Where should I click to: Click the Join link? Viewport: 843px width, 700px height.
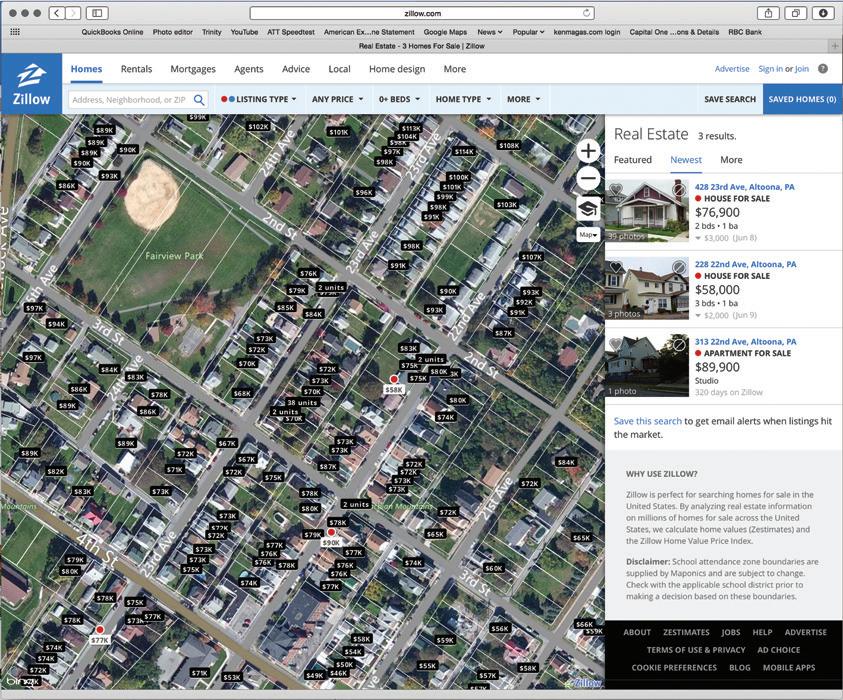802,69
